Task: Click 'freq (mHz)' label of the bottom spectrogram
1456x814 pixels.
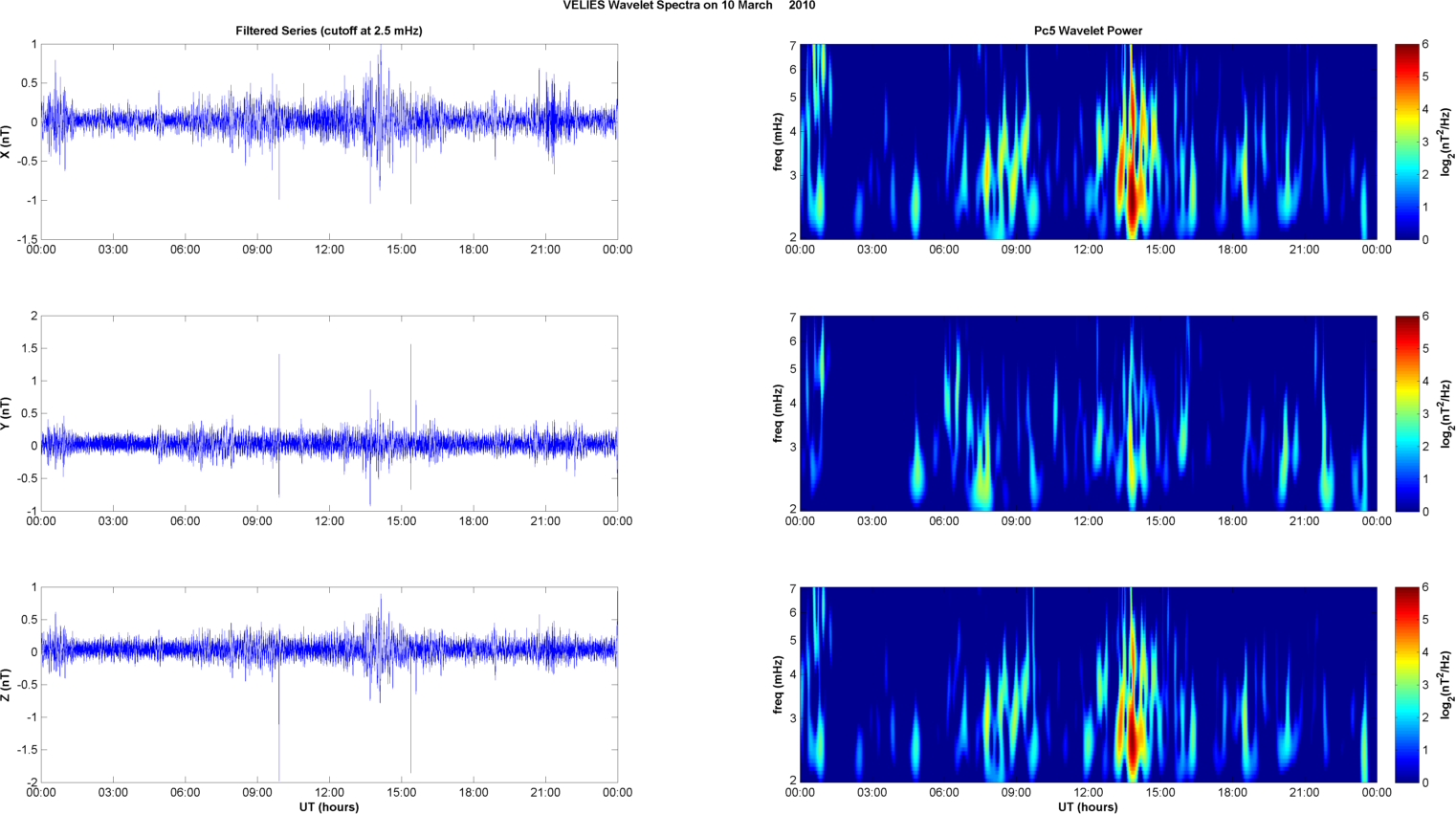Action: pyautogui.click(x=779, y=685)
